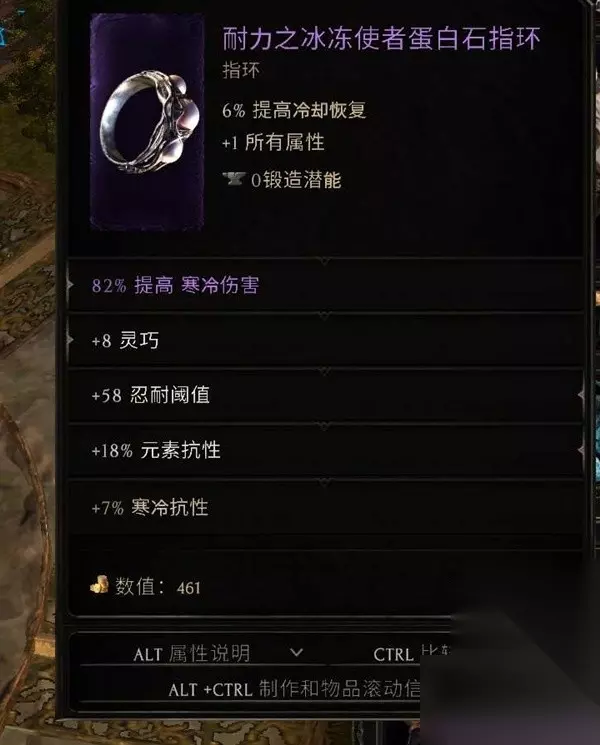Click the opal ring item thumbnail

pos(147,122)
